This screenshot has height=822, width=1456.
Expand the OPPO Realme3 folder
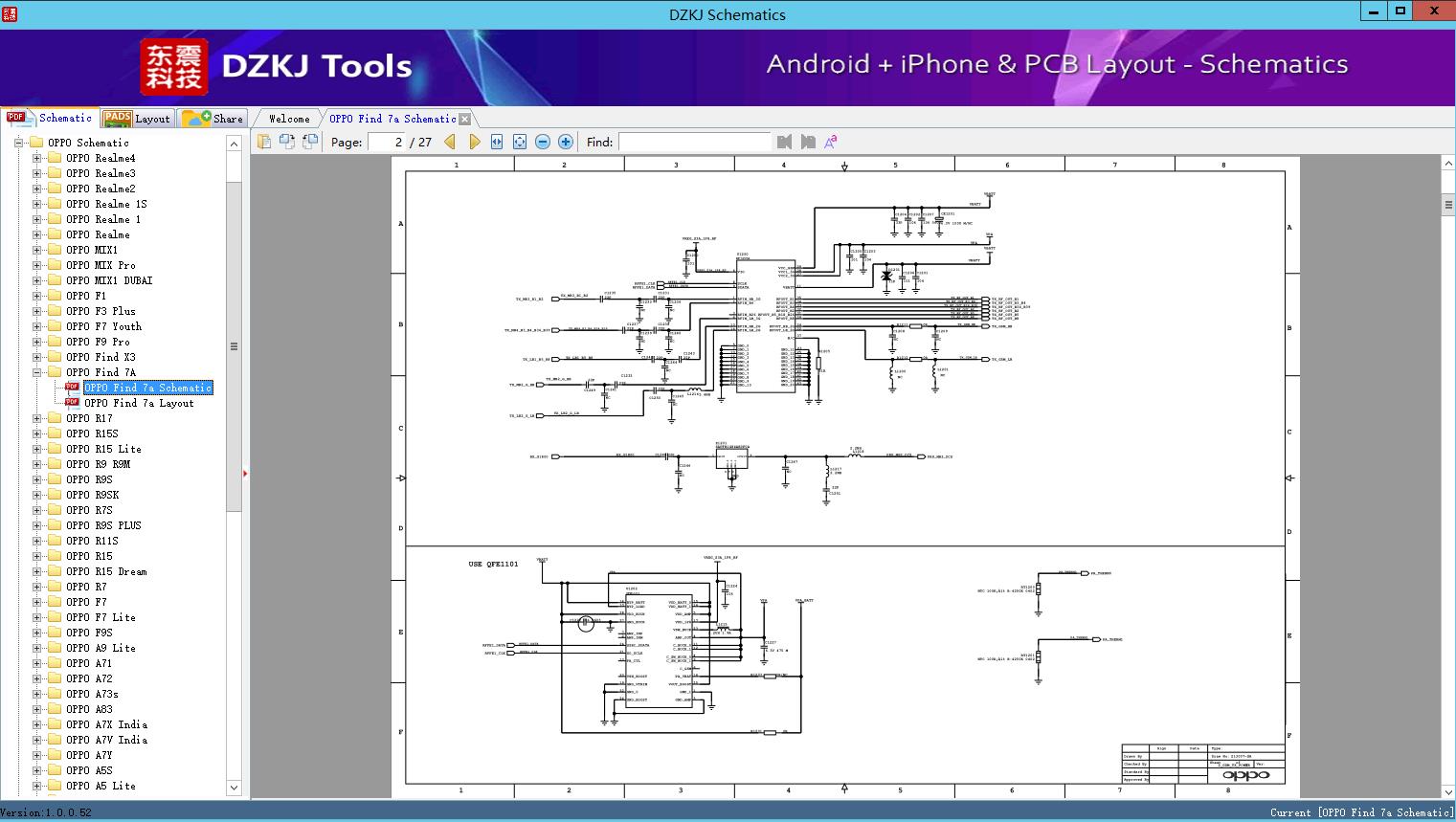[x=36, y=173]
